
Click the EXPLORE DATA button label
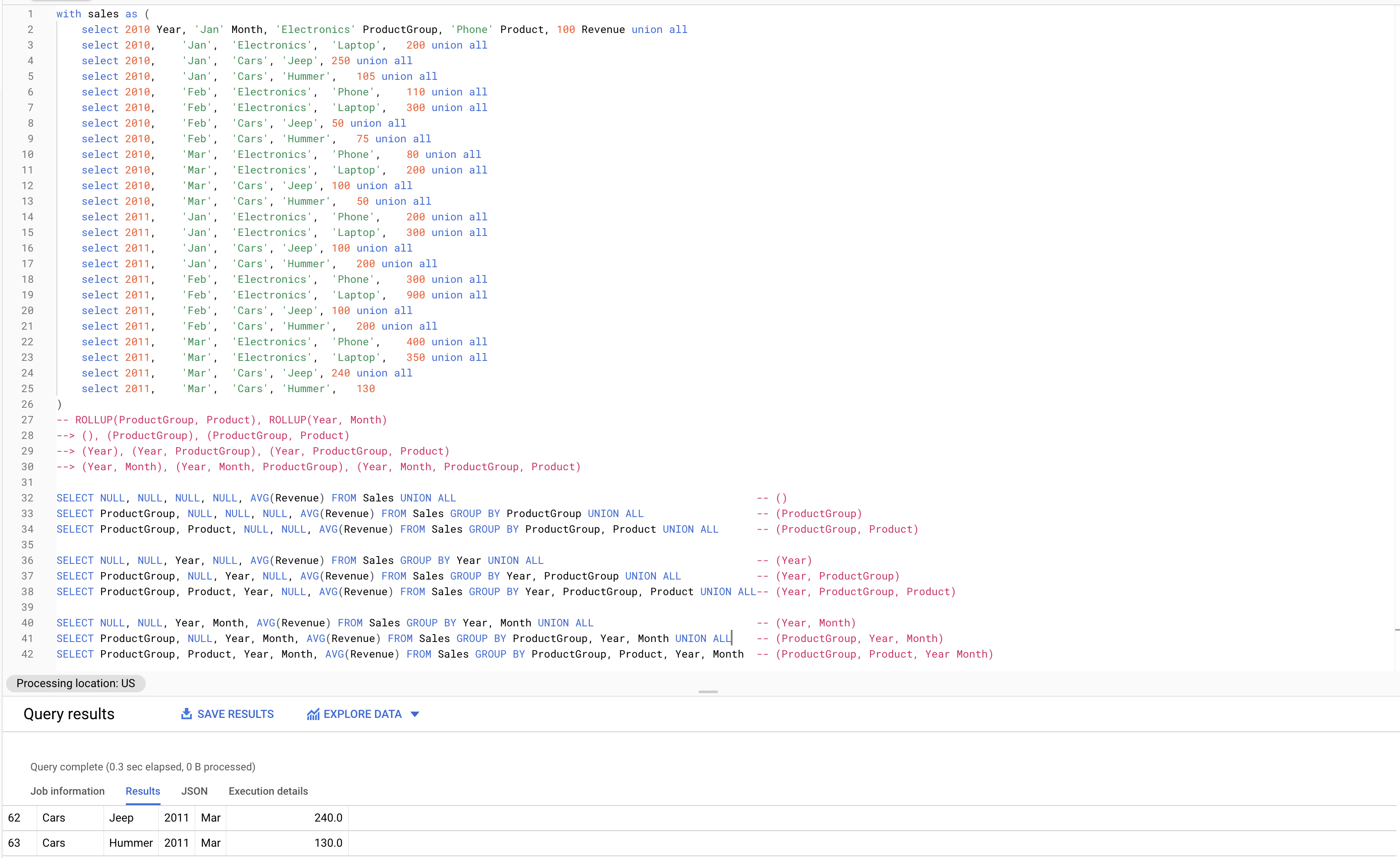point(362,714)
